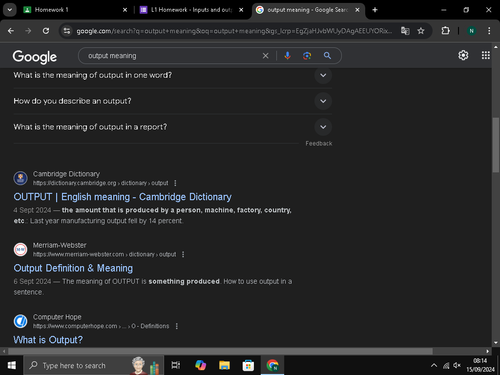Viewport: 500px width, 375px height.
Task: Click the Cambridge Dictionary site name
Action: point(66,174)
